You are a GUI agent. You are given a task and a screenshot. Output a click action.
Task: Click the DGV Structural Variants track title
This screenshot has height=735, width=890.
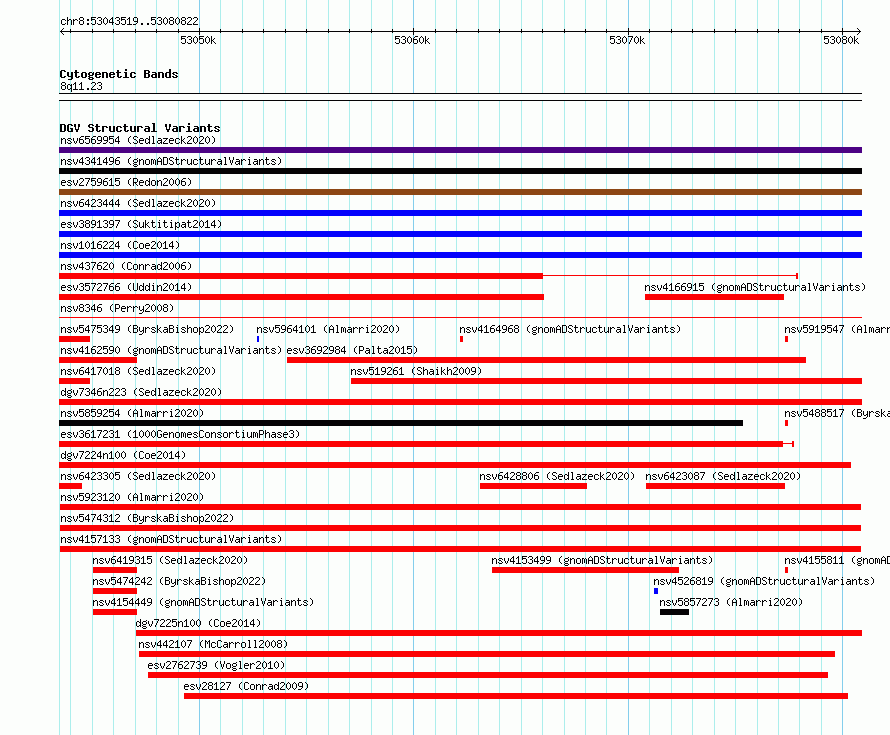[x=140, y=128]
